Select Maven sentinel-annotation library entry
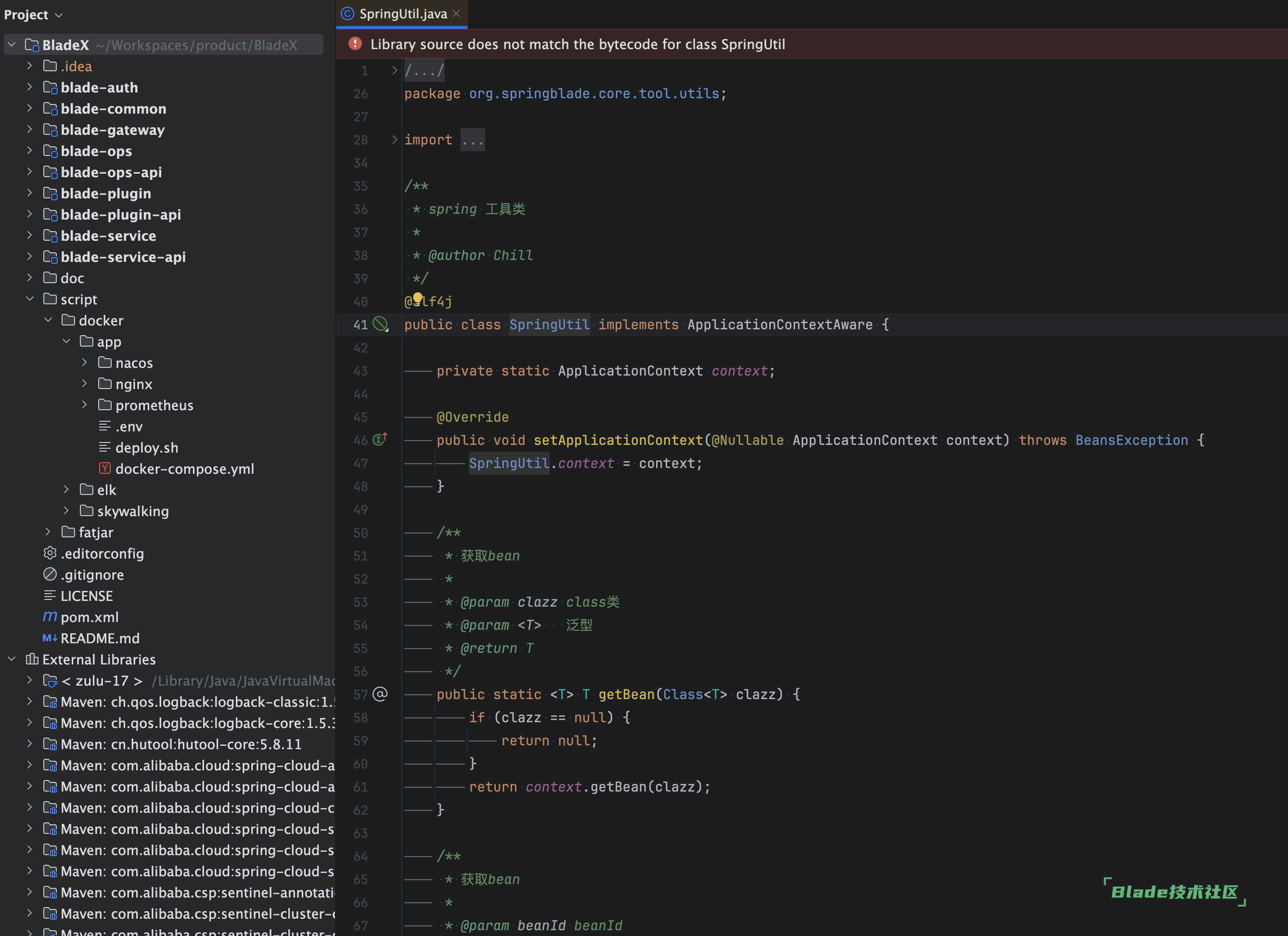Viewport: 1288px width, 936px height. point(197,892)
